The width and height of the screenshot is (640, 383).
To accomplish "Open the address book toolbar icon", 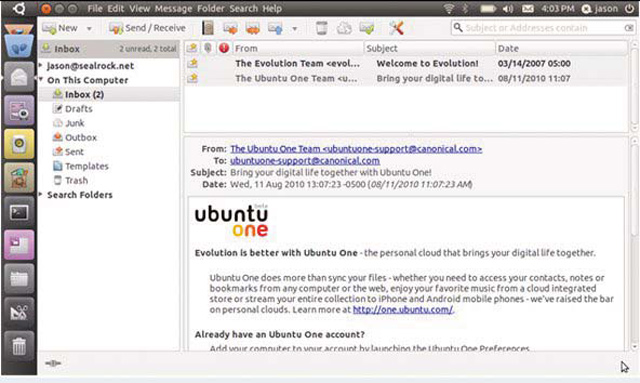I will pyautogui.click(x=208, y=28).
